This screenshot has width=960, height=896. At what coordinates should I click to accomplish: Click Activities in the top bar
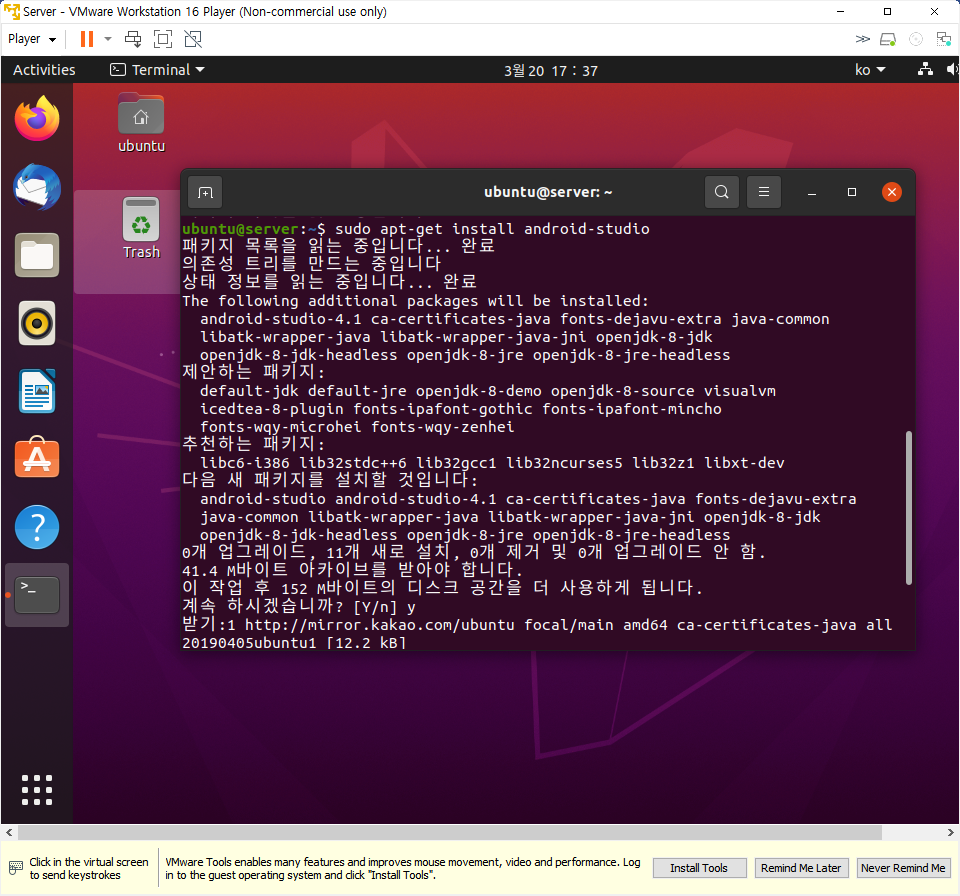tap(44, 70)
